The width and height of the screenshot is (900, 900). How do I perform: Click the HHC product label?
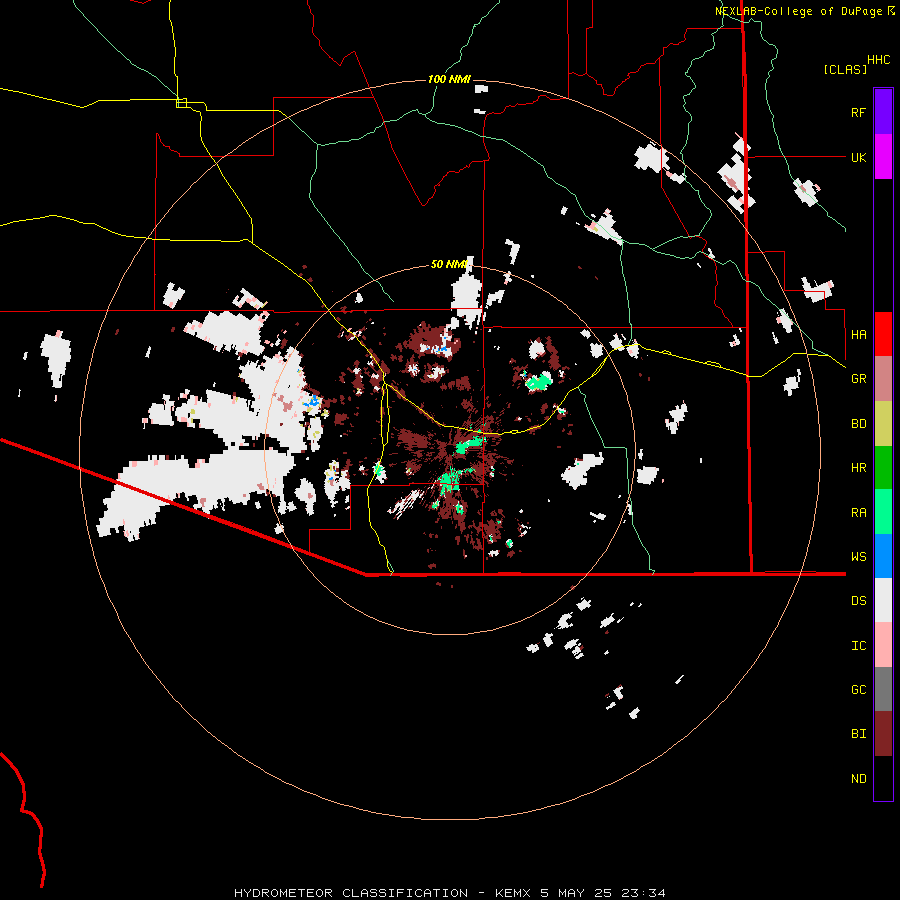tap(878, 60)
